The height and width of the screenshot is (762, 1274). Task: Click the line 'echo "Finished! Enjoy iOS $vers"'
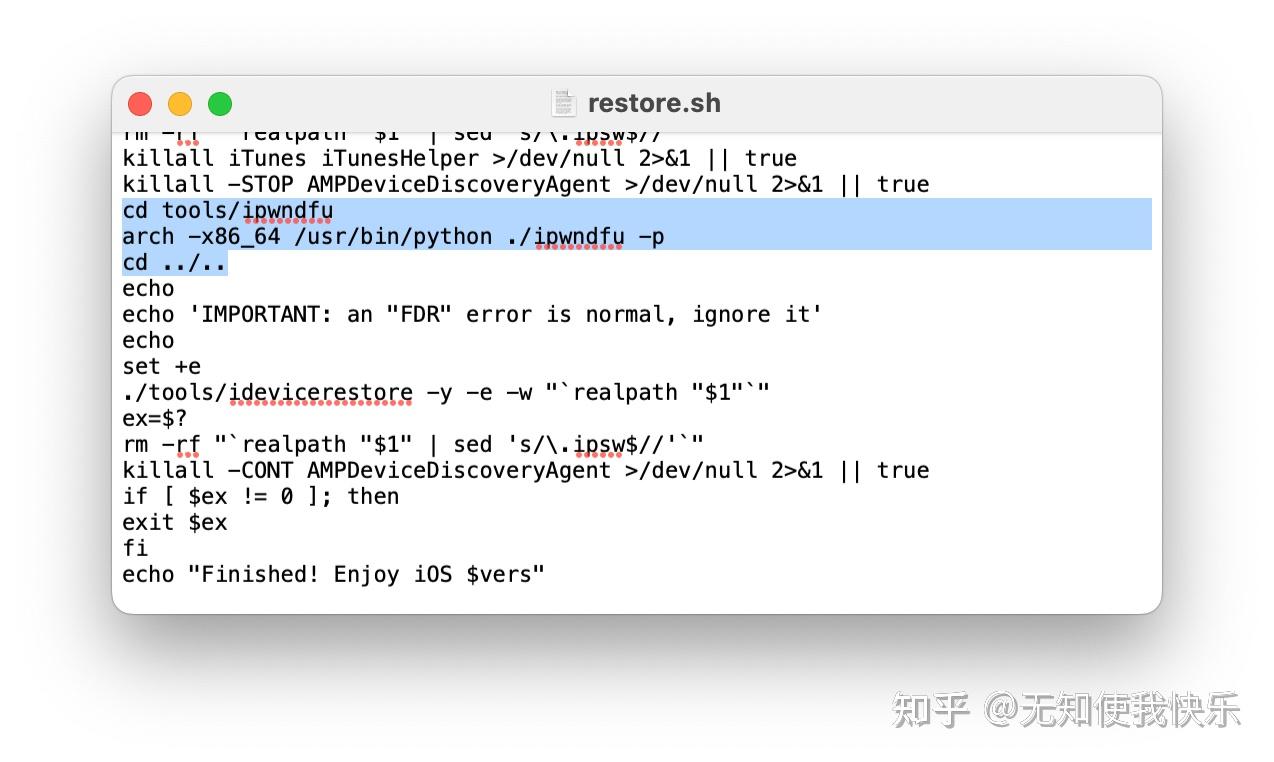pyautogui.click(x=334, y=574)
